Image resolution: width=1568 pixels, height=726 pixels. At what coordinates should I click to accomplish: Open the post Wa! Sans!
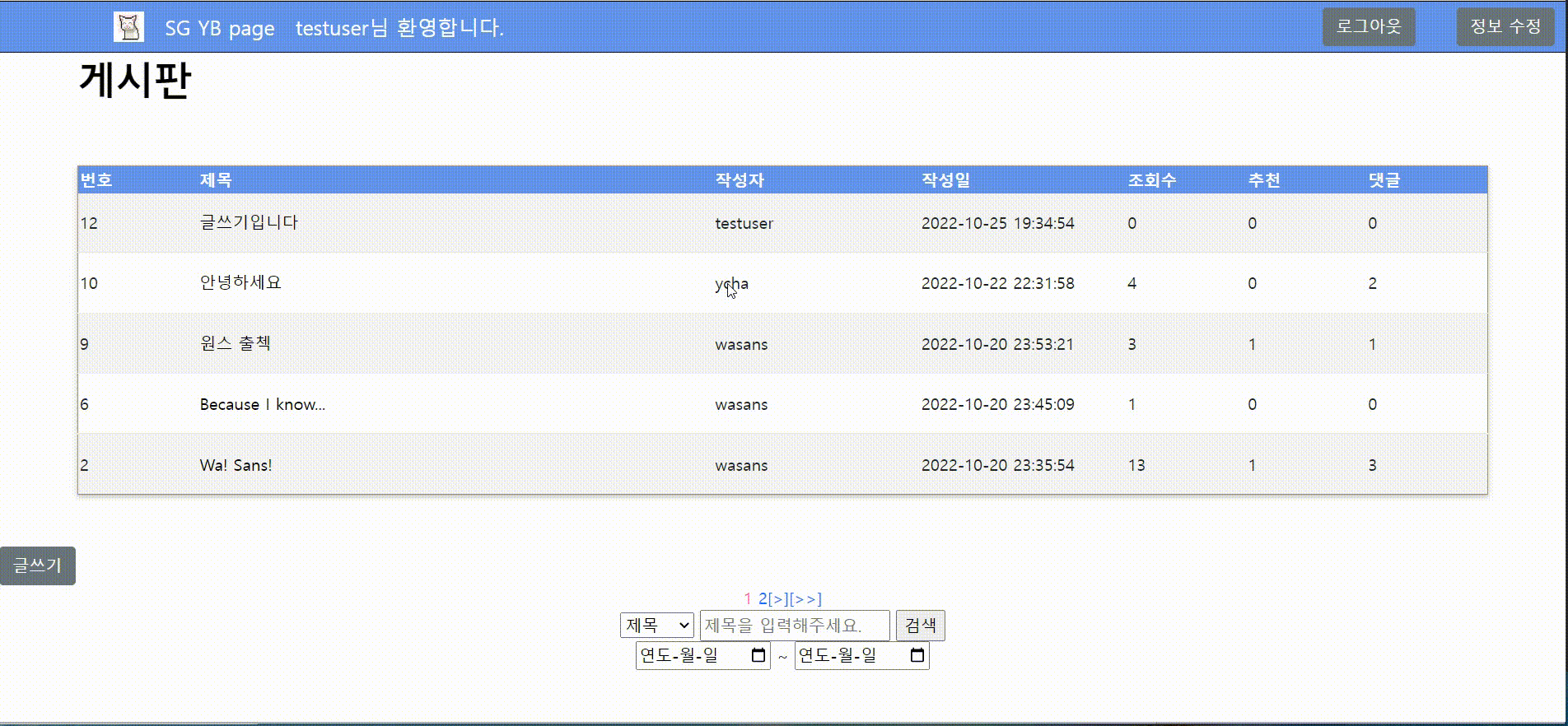[236, 465]
